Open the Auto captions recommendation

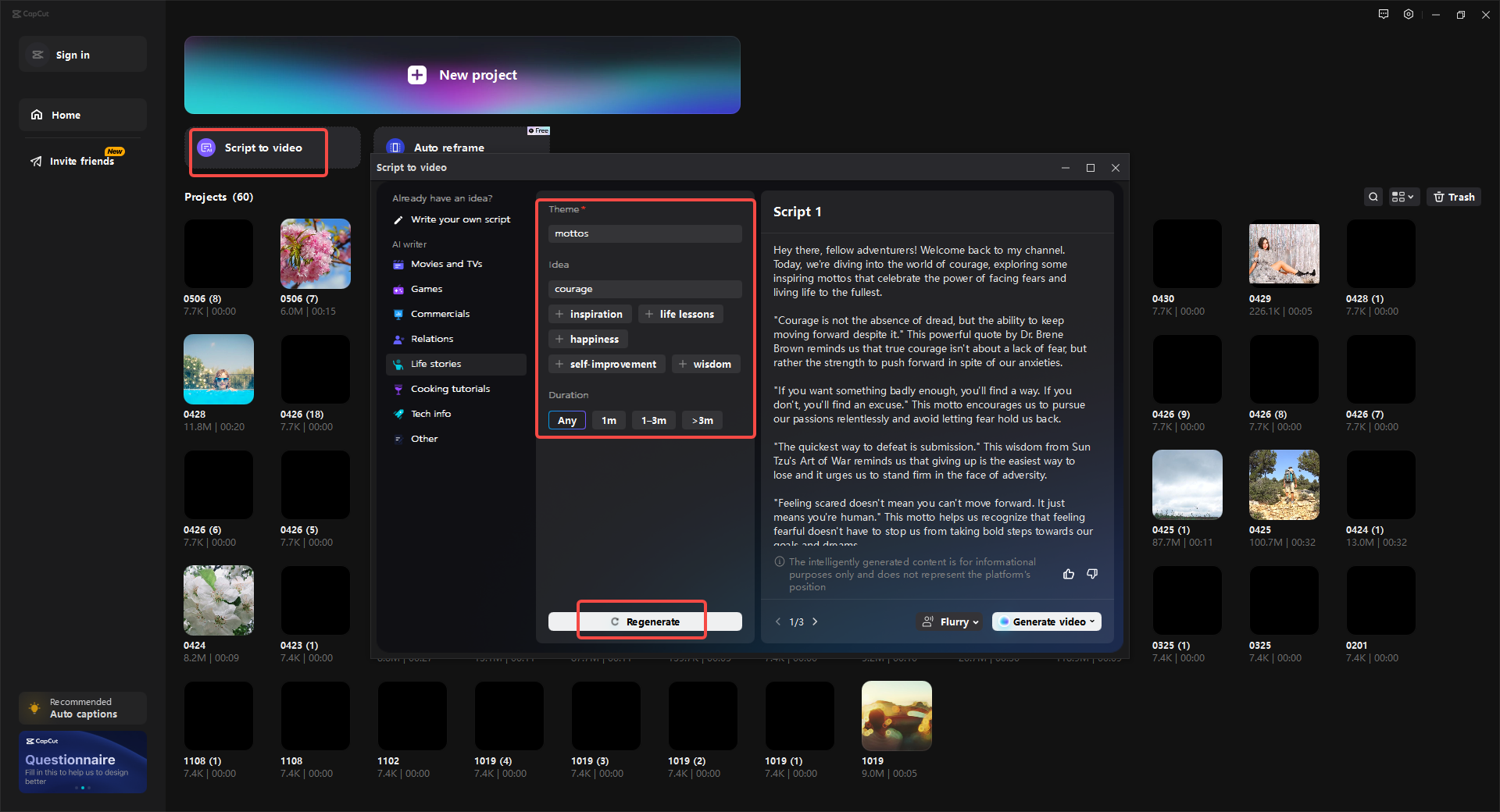(83, 708)
